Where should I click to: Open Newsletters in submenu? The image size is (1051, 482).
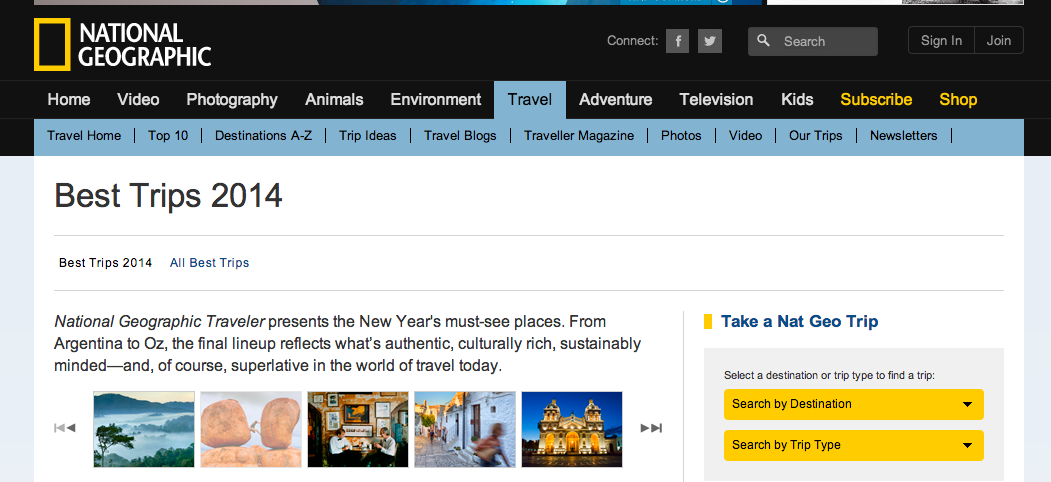click(x=904, y=135)
